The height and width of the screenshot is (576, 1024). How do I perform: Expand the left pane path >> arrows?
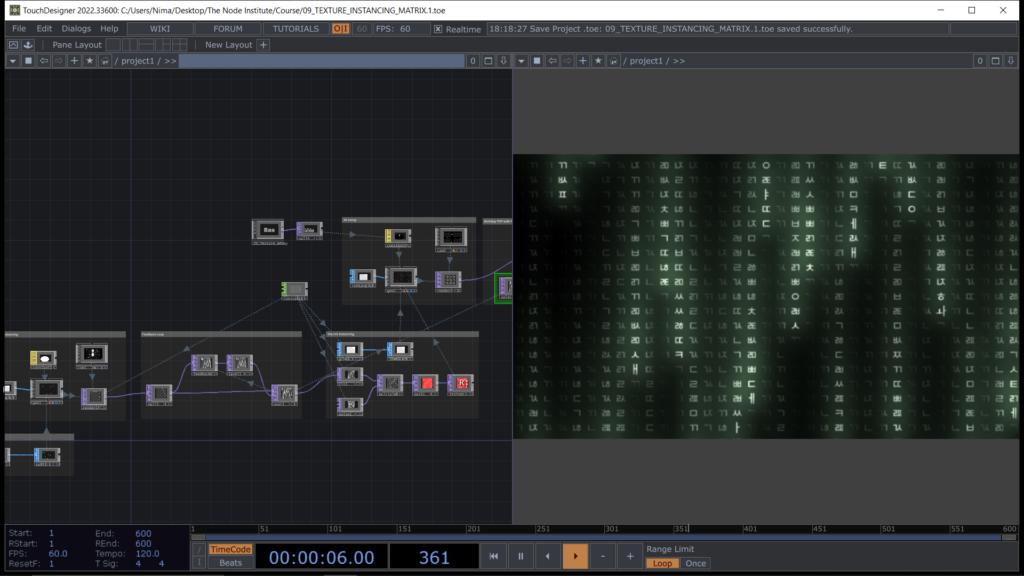tap(170, 61)
